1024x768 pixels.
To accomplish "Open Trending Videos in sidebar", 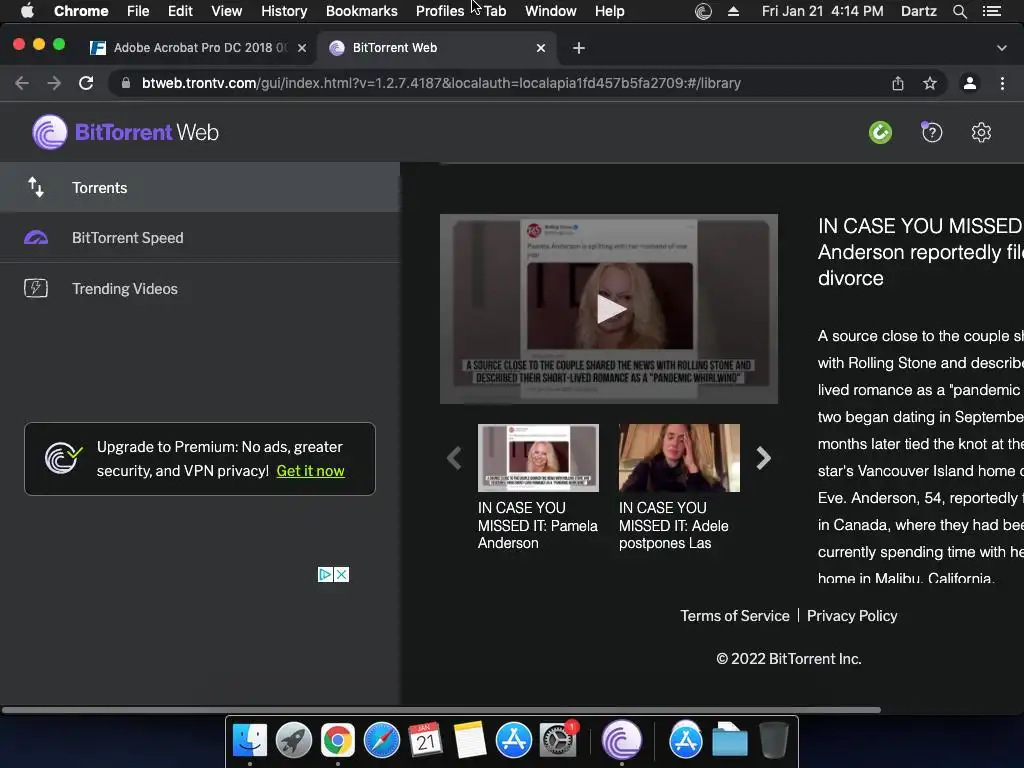I will 199,289.
